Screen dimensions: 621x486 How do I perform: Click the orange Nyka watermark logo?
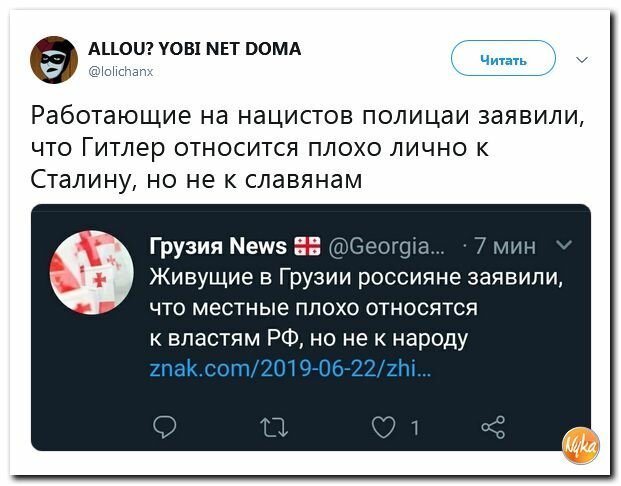581,446
